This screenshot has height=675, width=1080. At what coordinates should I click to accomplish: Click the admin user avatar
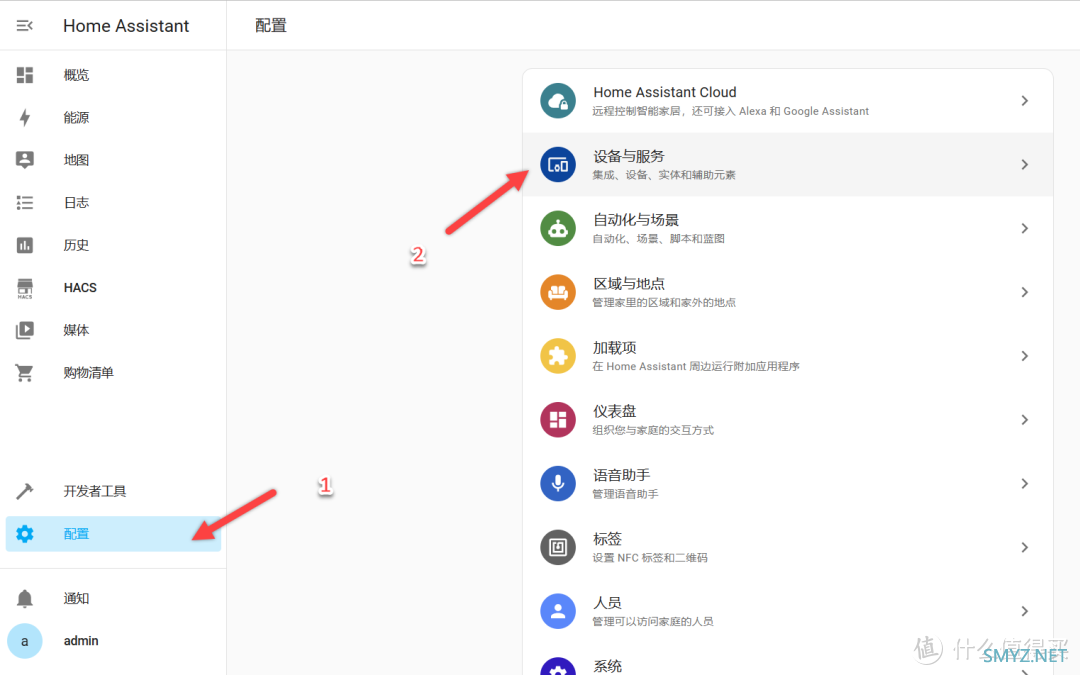pos(25,641)
